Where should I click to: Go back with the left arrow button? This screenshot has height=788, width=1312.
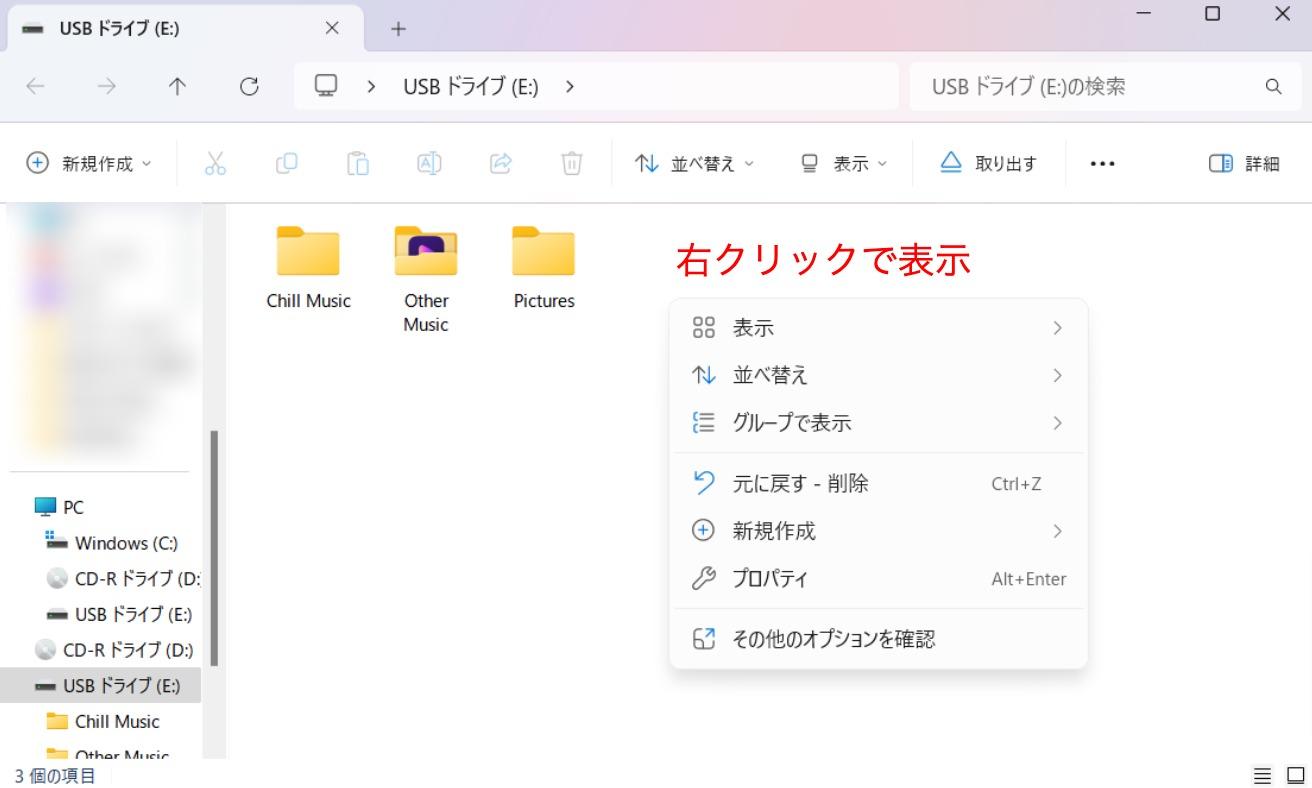(35, 87)
